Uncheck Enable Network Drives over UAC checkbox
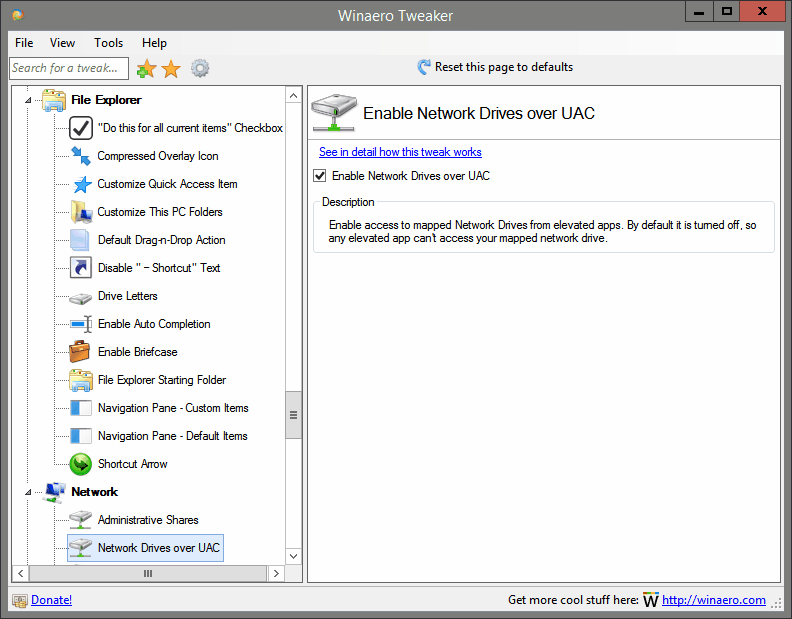The height and width of the screenshot is (619, 792). 320,176
